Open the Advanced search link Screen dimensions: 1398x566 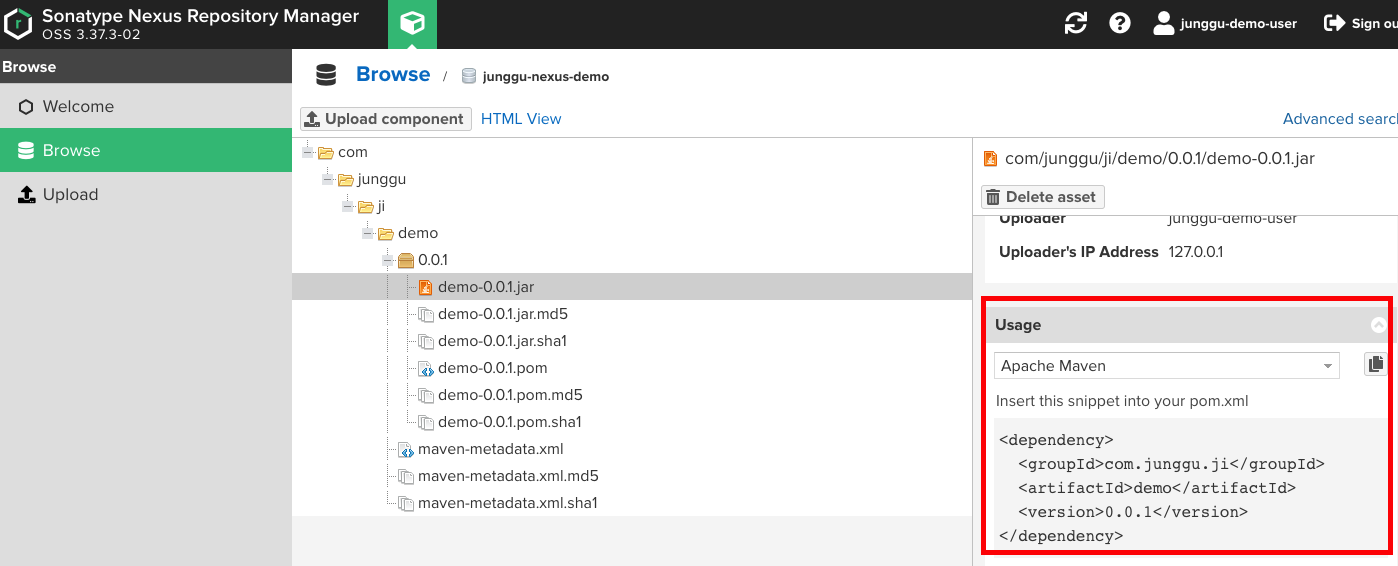pyautogui.click(x=1340, y=119)
